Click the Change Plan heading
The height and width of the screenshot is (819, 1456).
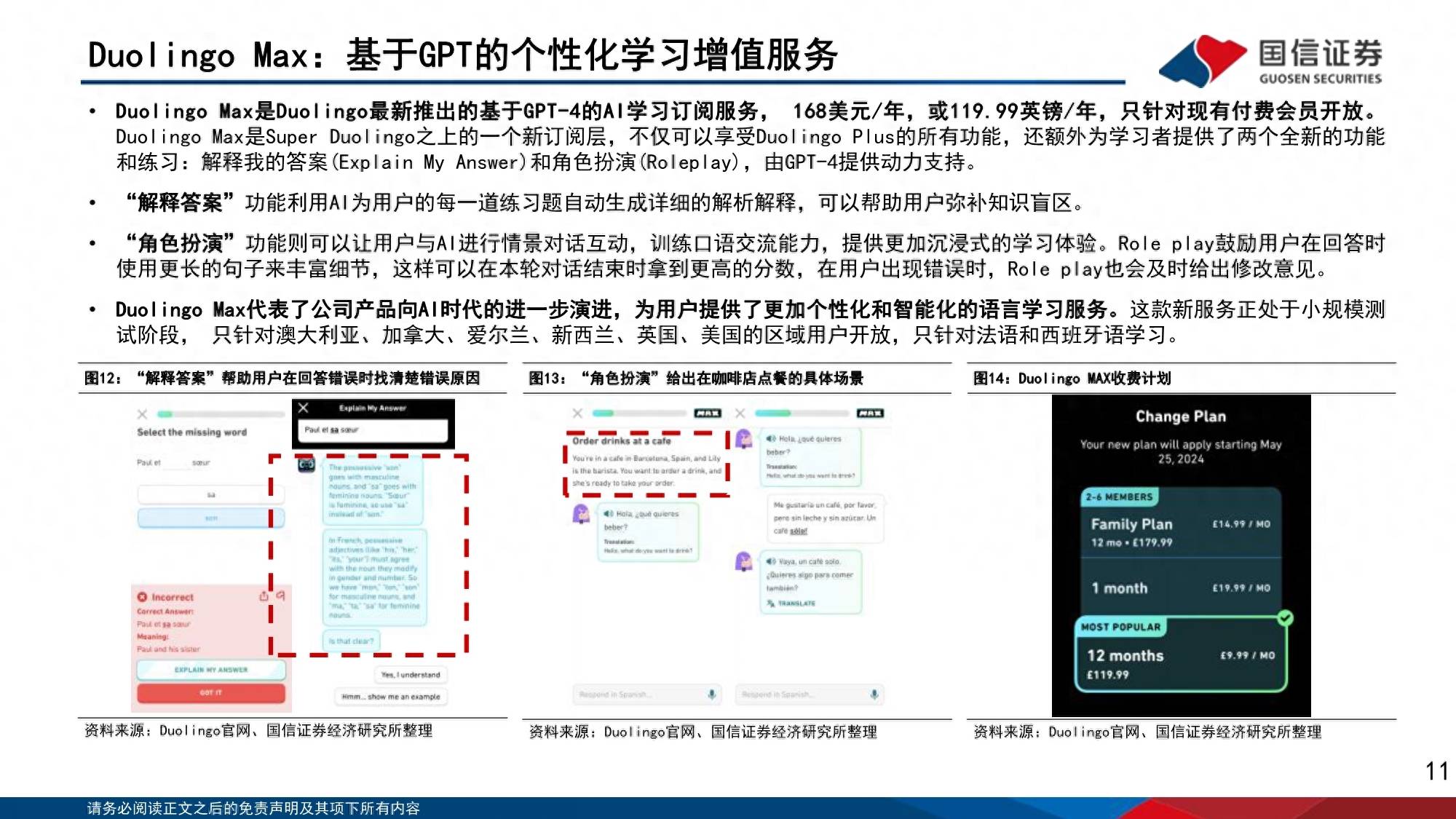coord(1181,416)
